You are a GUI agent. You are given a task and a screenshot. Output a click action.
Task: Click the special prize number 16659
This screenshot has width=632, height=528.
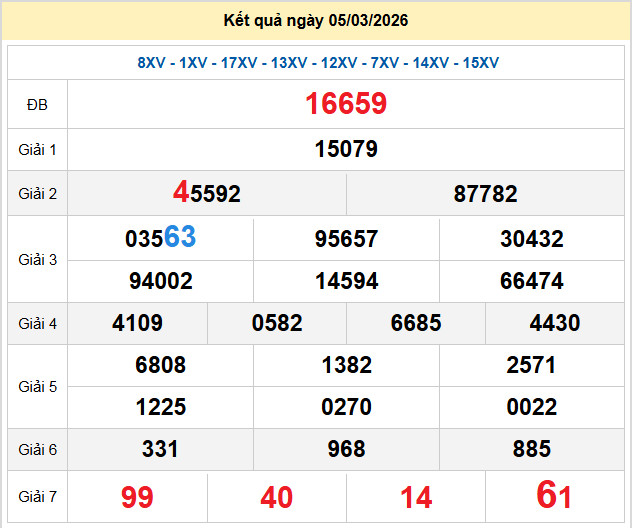(346, 104)
